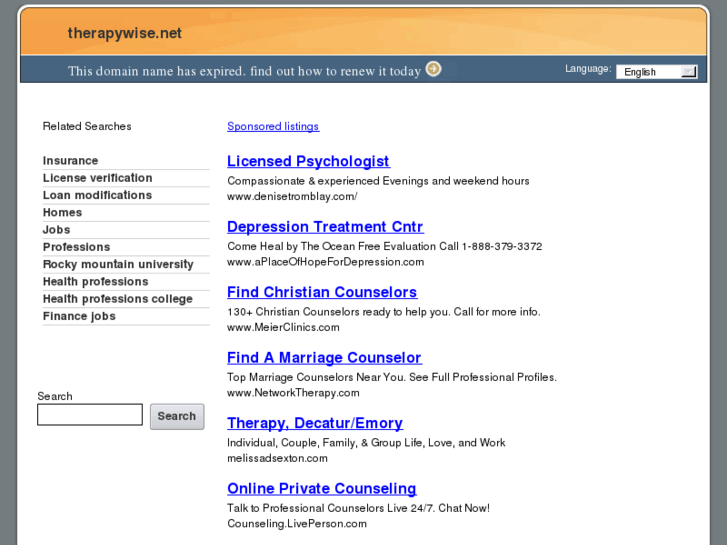
Task: Open the Licensed Psychologist listing
Action: pyautogui.click(x=308, y=161)
